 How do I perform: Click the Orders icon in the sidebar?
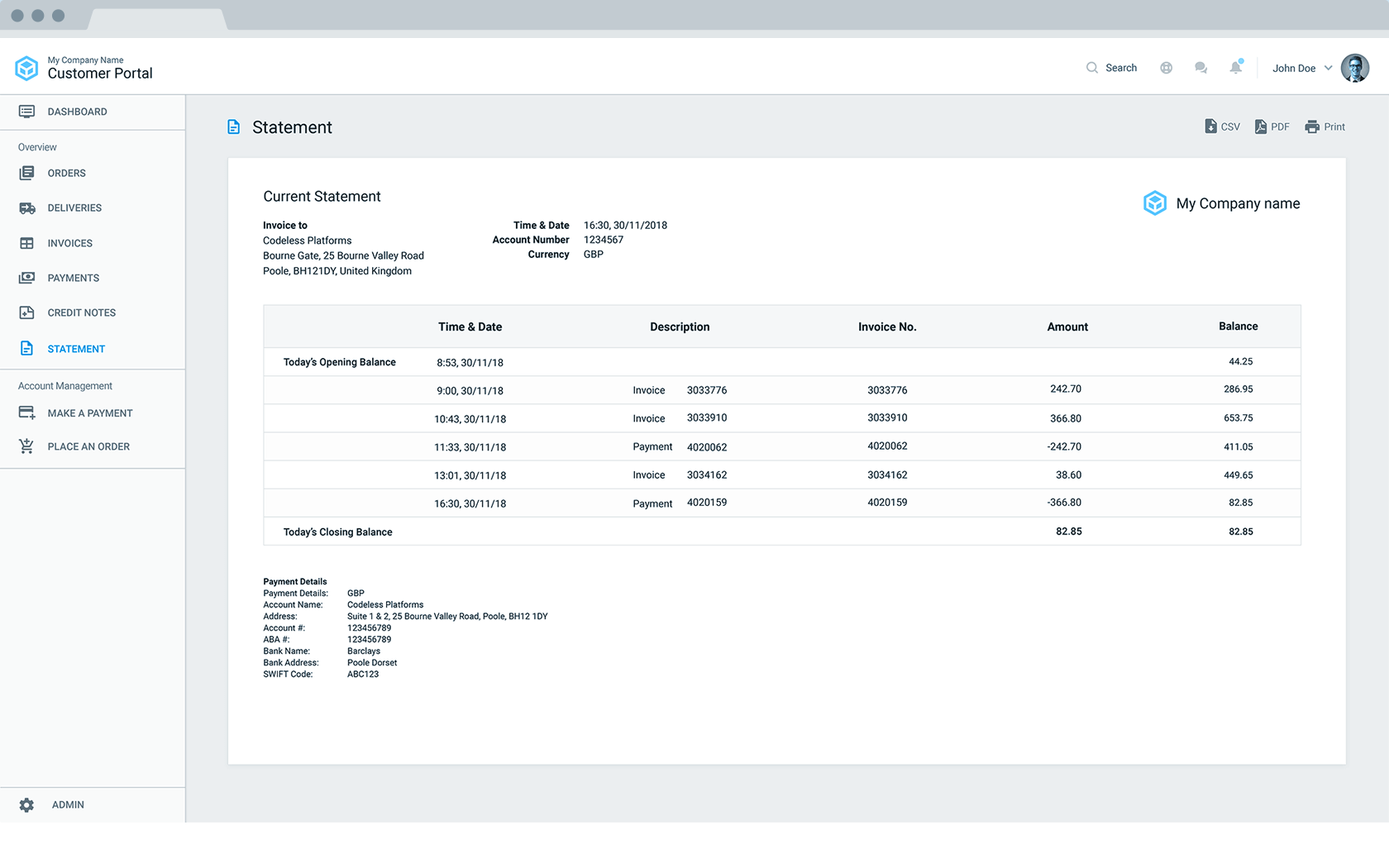(27, 173)
